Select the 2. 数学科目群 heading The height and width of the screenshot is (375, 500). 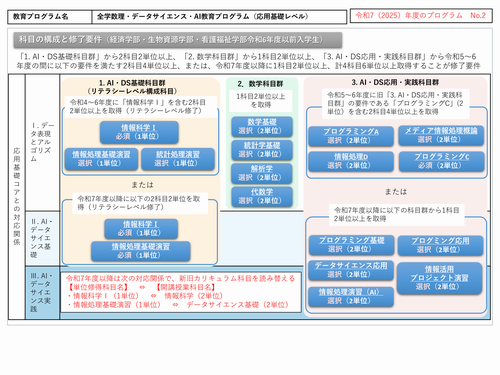tap(260, 84)
